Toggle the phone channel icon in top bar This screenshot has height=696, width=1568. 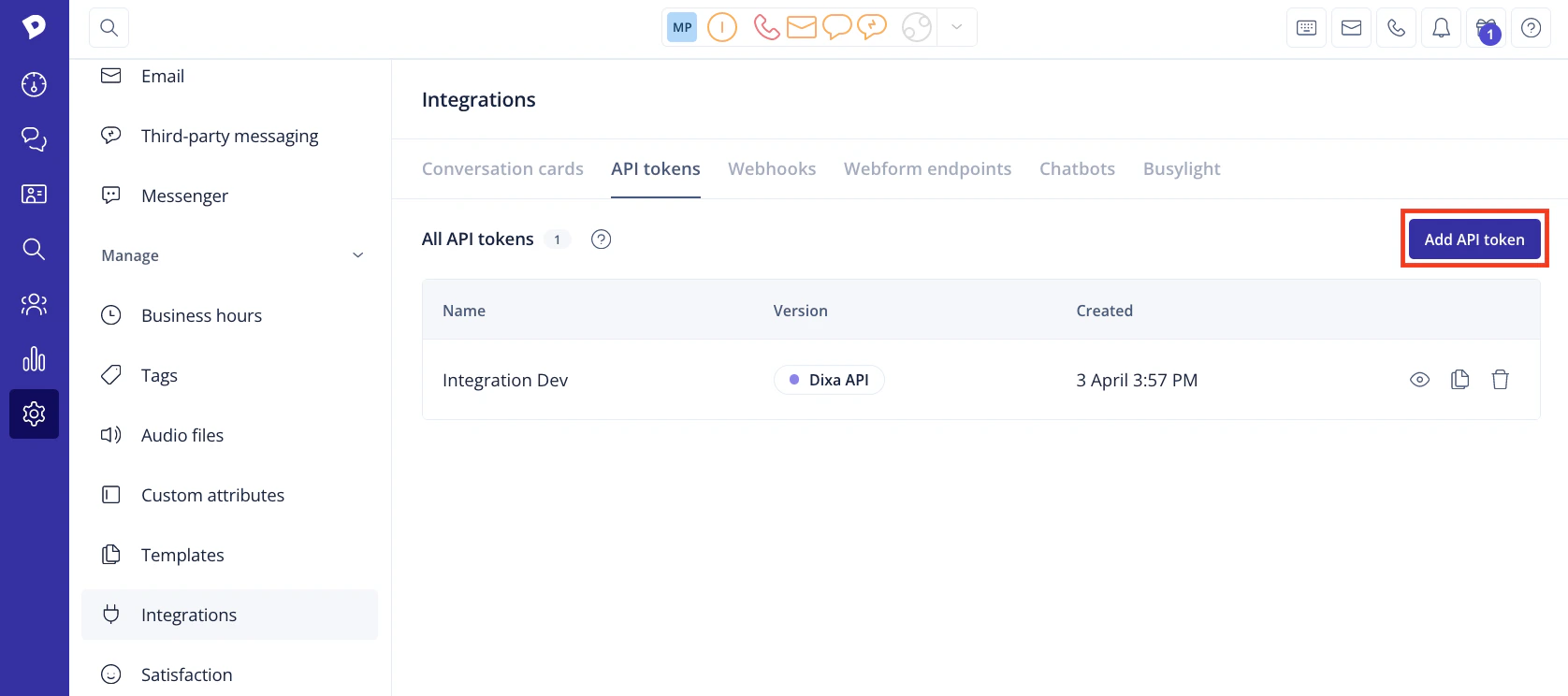tap(766, 27)
